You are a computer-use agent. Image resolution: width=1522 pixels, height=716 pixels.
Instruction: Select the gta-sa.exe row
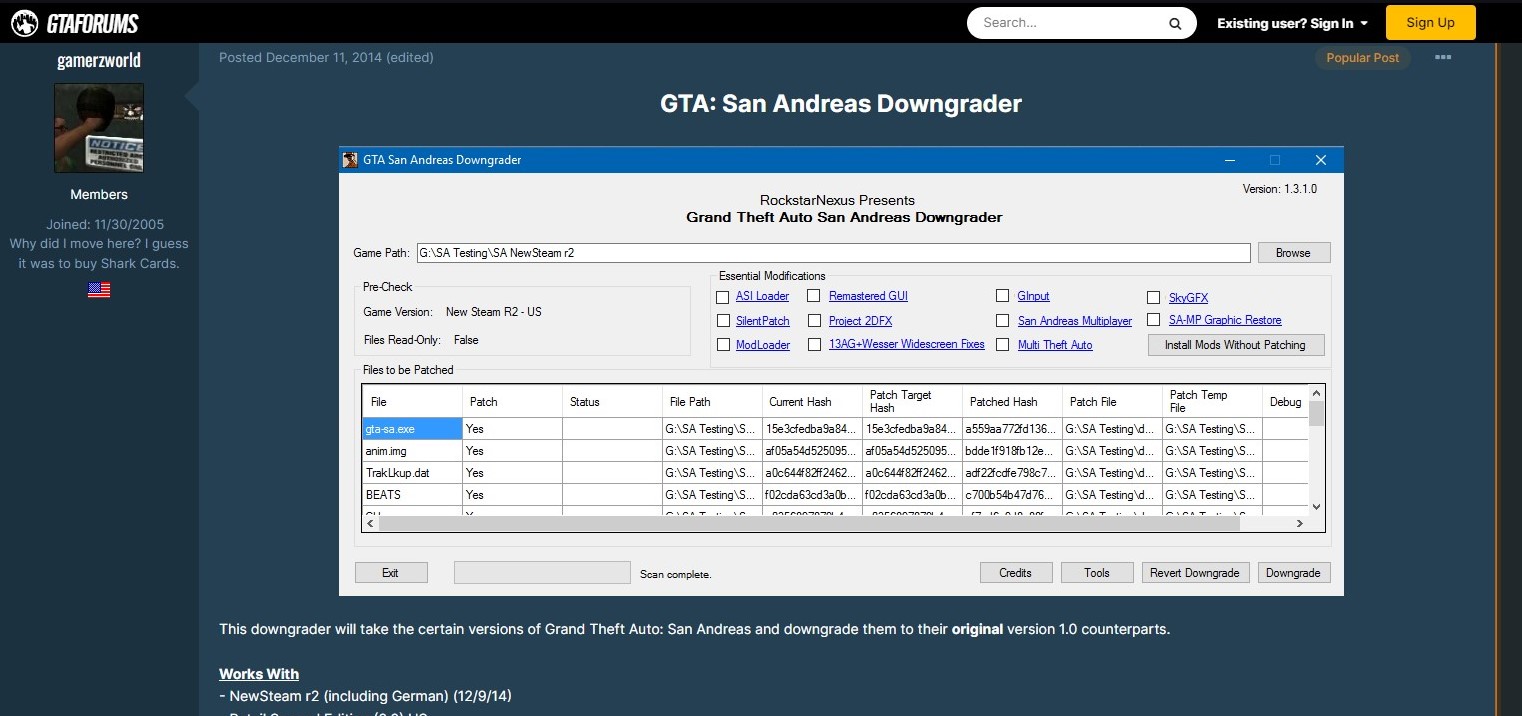tap(411, 429)
